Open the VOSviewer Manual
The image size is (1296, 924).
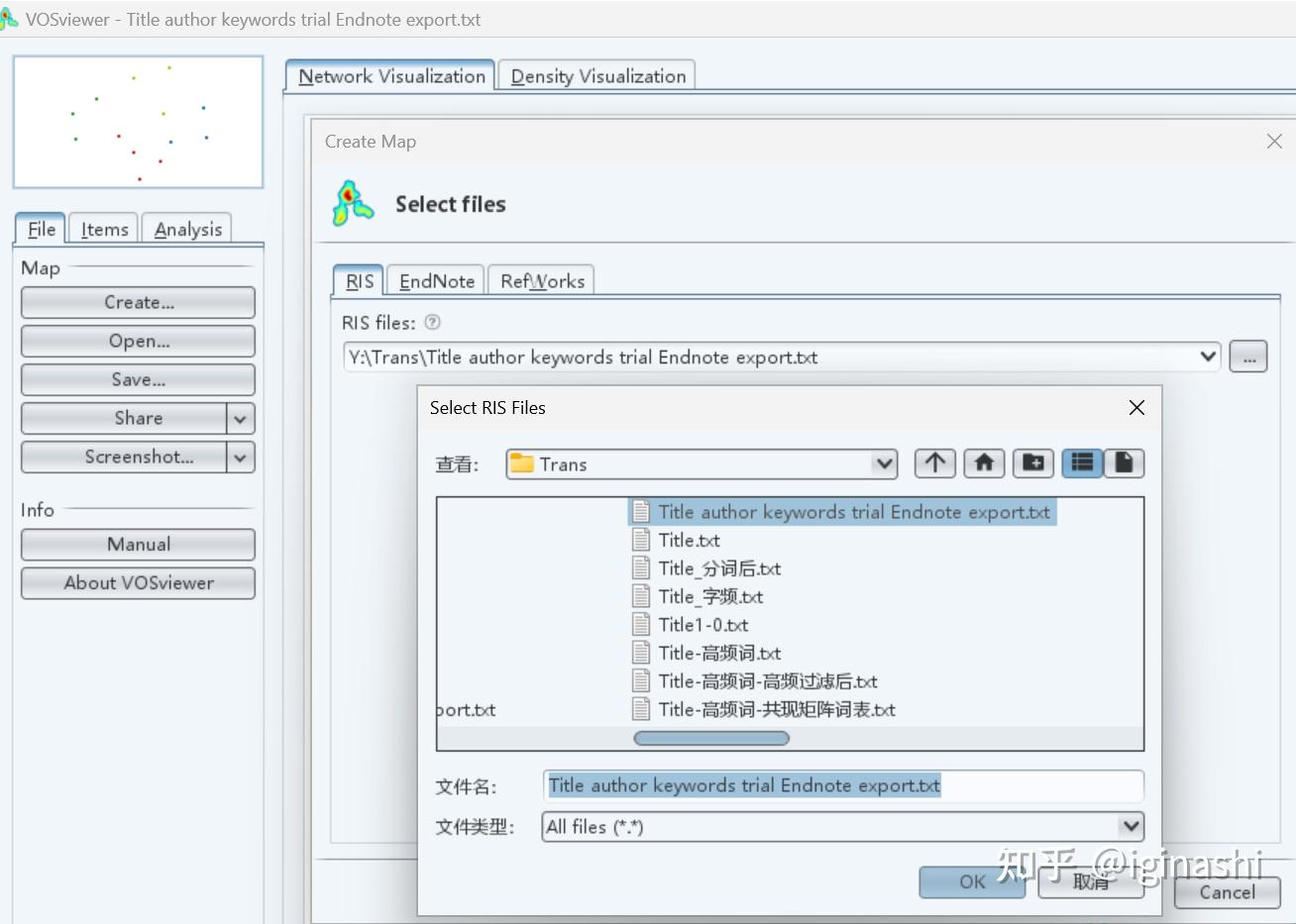coord(137,544)
